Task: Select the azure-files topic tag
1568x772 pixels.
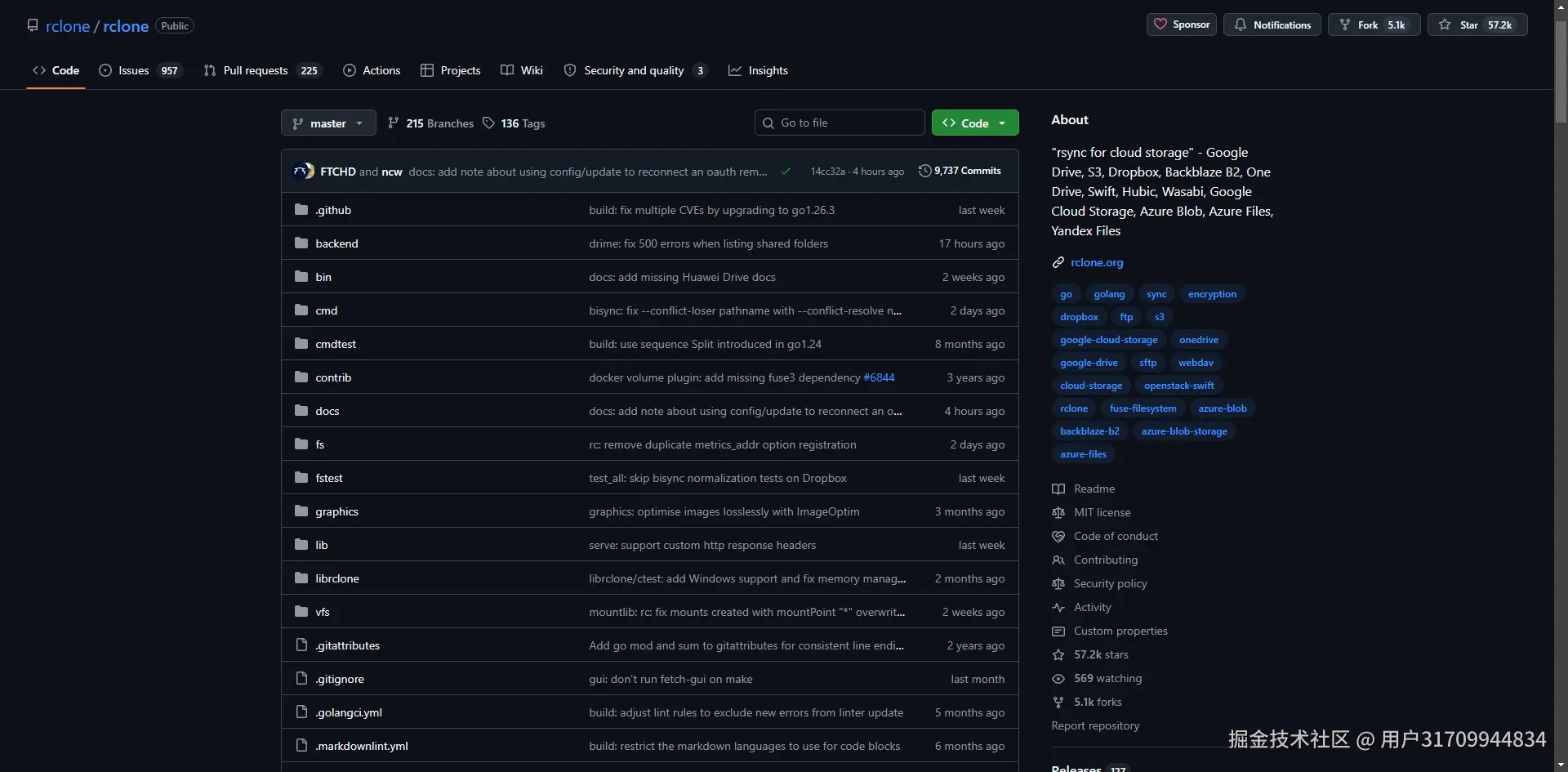Action: (x=1083, y=454)
